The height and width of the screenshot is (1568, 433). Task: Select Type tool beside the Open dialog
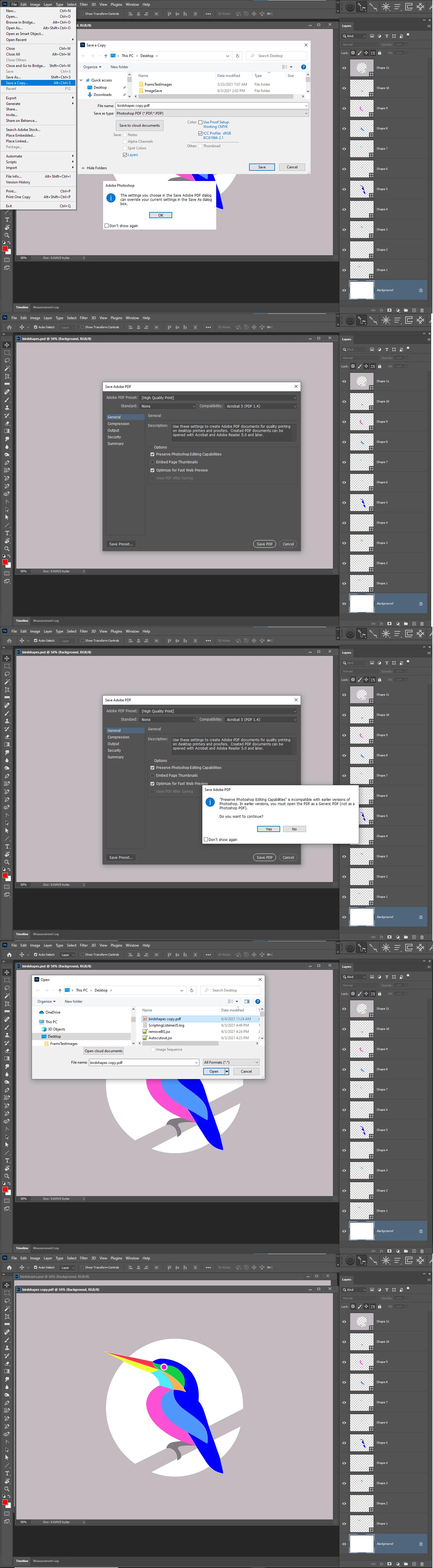7,1160
